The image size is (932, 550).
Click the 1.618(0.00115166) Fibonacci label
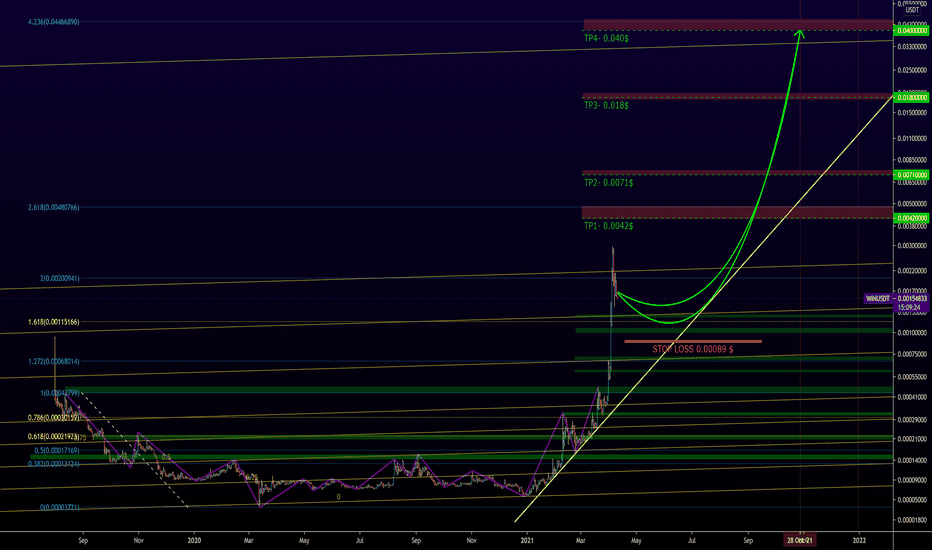click(x=53, y=322)
